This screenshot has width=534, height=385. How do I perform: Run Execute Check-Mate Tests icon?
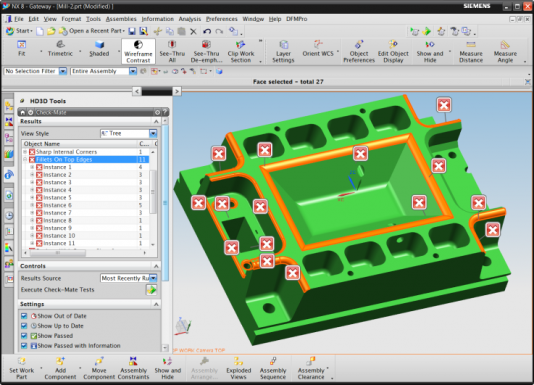click(152, 290)
